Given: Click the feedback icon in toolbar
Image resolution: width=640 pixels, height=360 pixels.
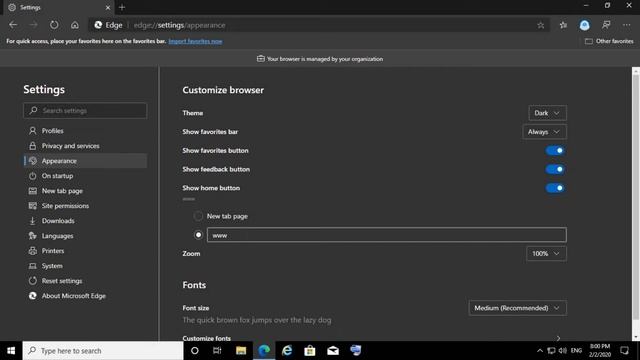Looking at the screenshot, I should [x=606, y=25].
